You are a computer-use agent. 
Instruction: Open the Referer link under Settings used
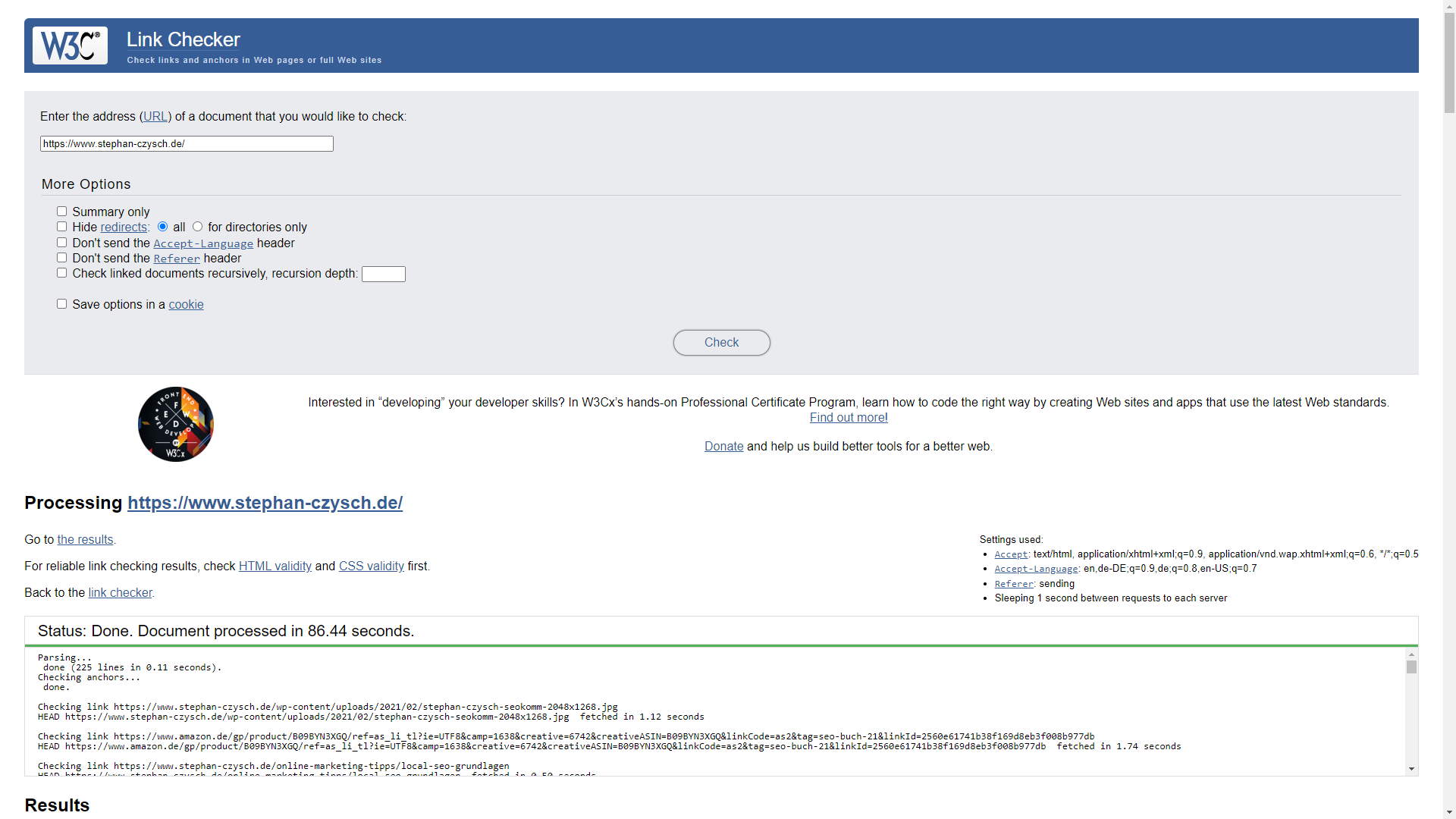pos(1014,584)
